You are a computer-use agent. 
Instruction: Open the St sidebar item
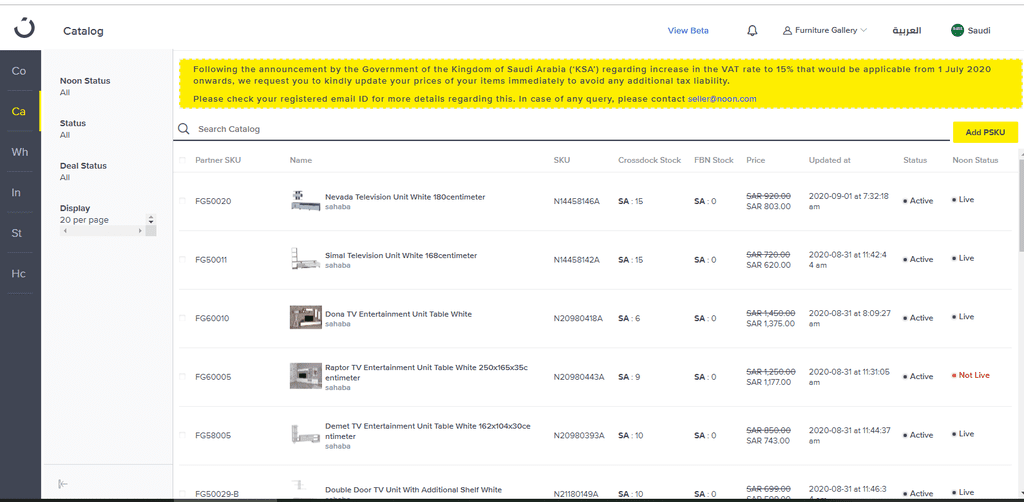[x=19, y=233]
